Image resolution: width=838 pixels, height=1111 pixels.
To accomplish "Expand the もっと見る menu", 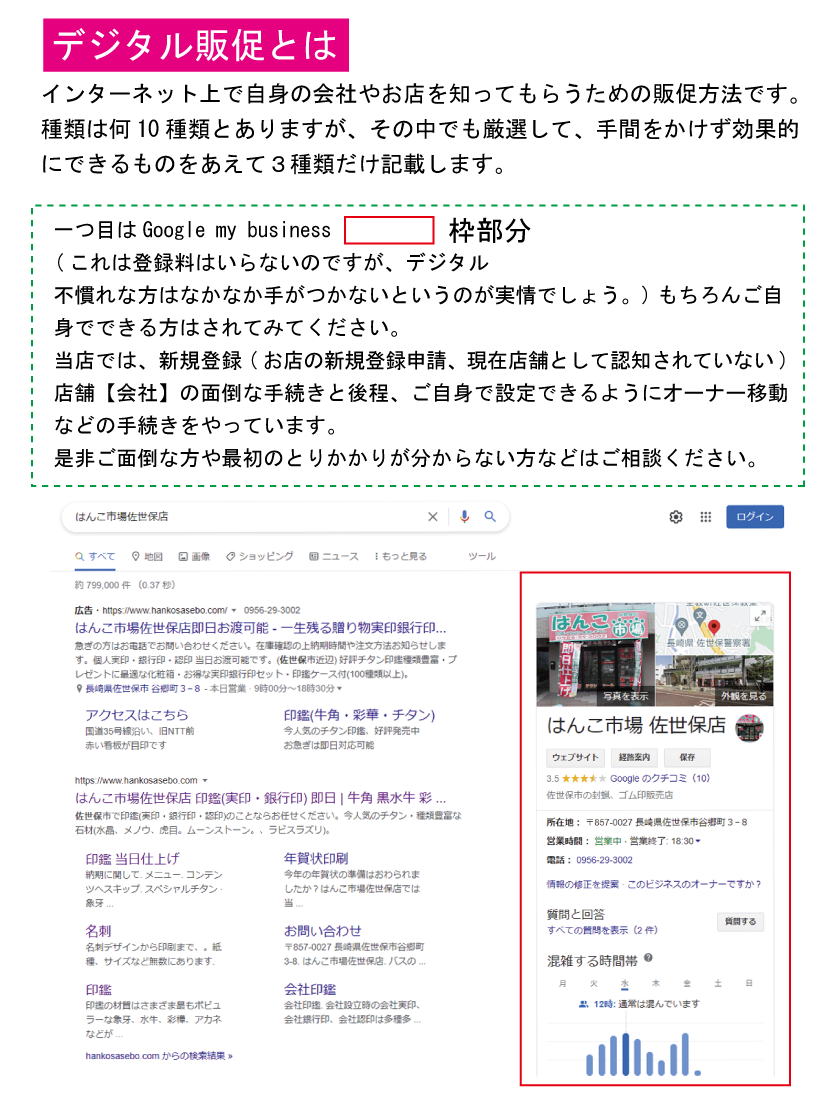I will click(x=401, y=556).
